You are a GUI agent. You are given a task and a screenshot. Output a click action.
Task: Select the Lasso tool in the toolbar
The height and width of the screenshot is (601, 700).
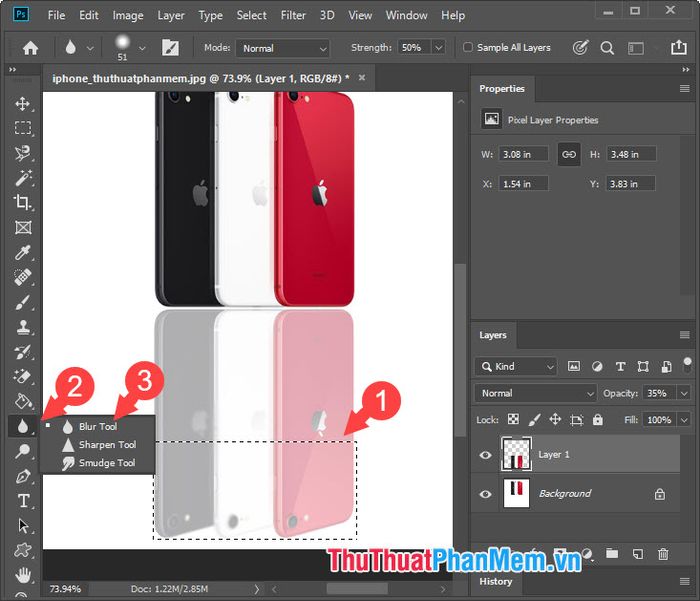tap(23, 153)
